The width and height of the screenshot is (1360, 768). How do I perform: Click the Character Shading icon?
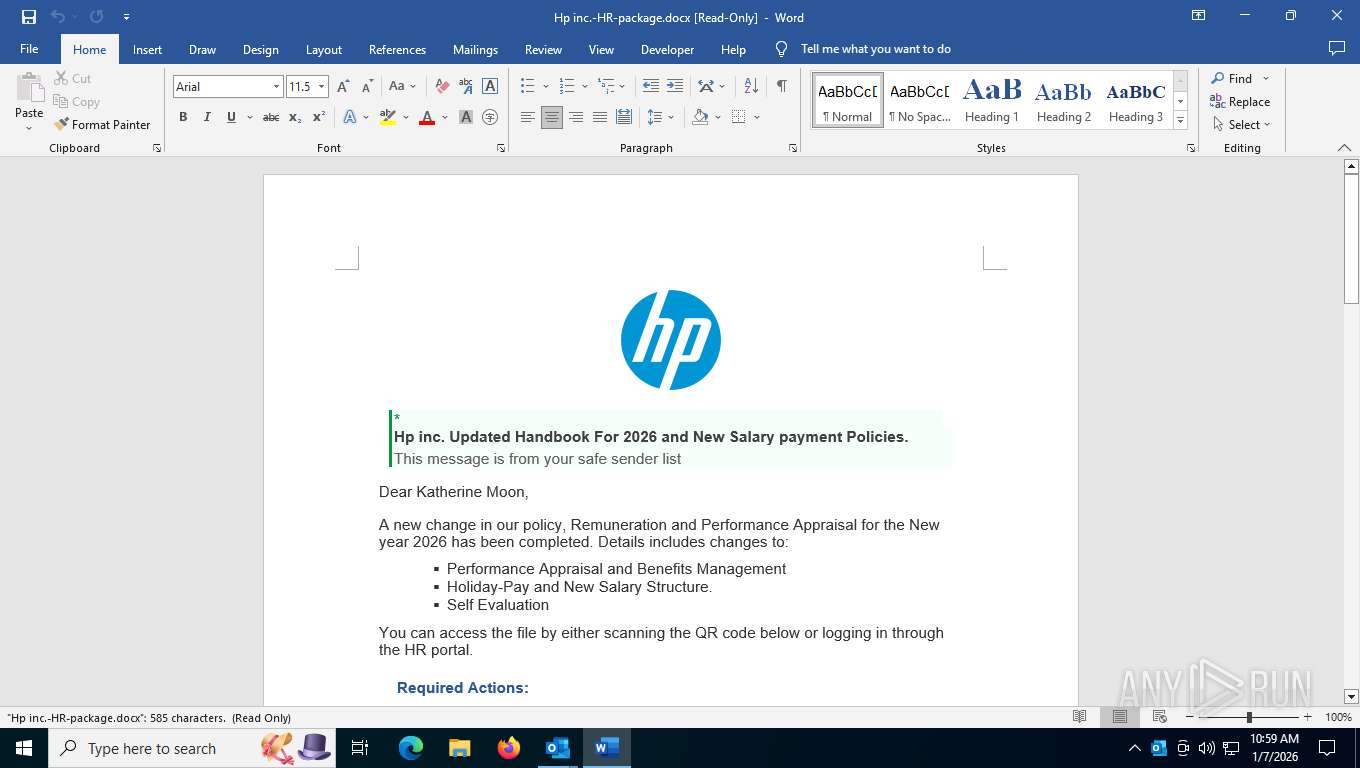[x=466, y=117]
